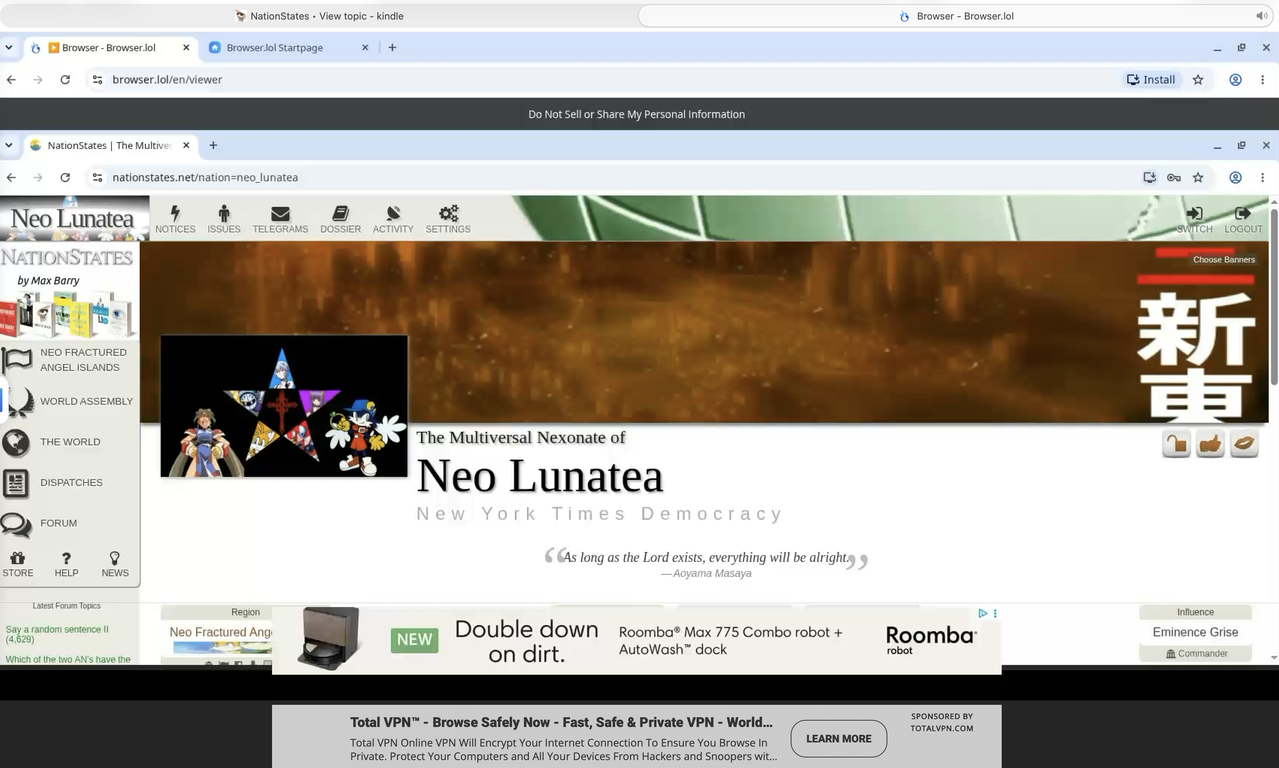The height and width of the screenshot is (768, 1279).
Task: Click the scrollbar down arrow
Action: [x=1273, y=658]
